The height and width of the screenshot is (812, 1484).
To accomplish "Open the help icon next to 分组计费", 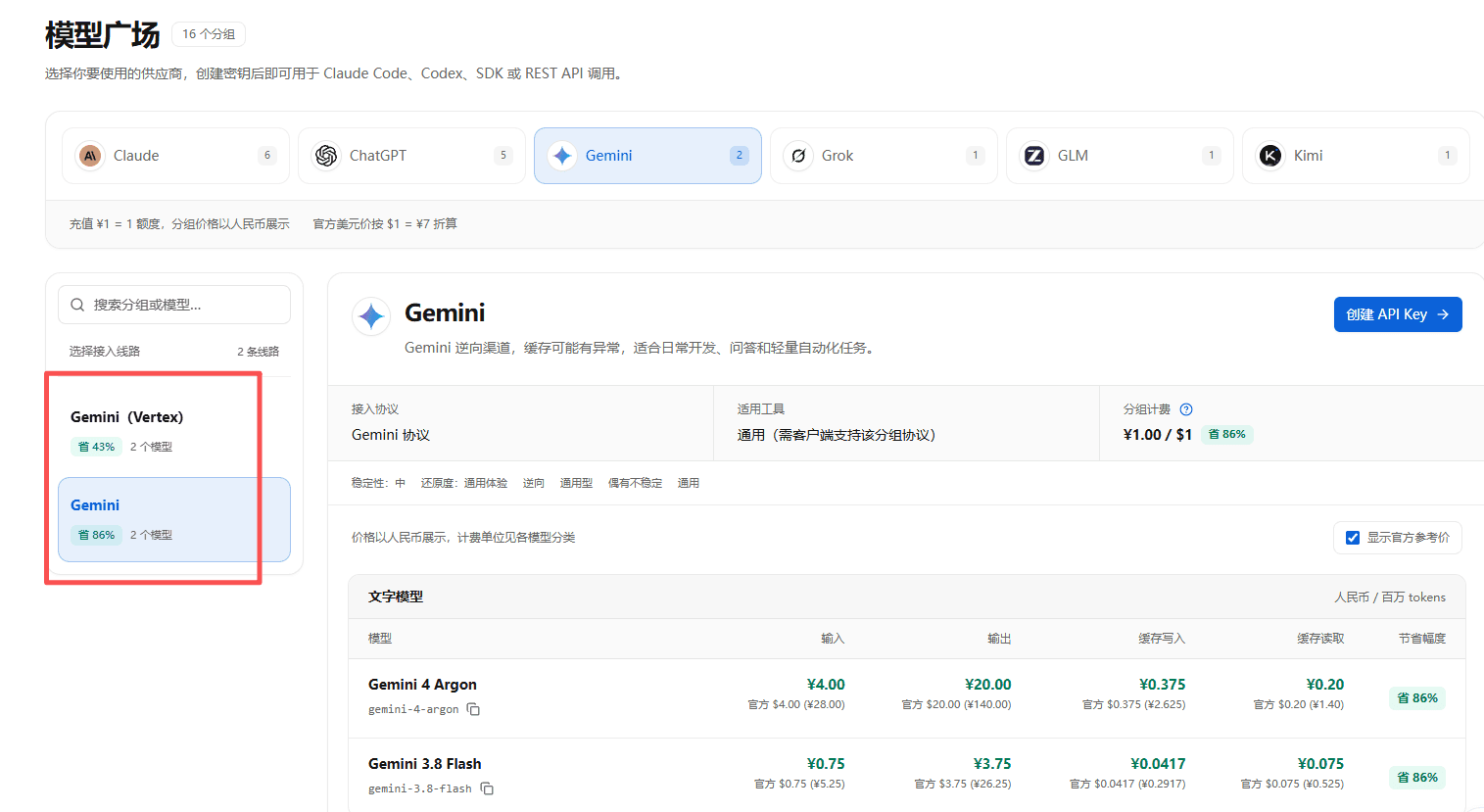I will tap(1186, 409).
